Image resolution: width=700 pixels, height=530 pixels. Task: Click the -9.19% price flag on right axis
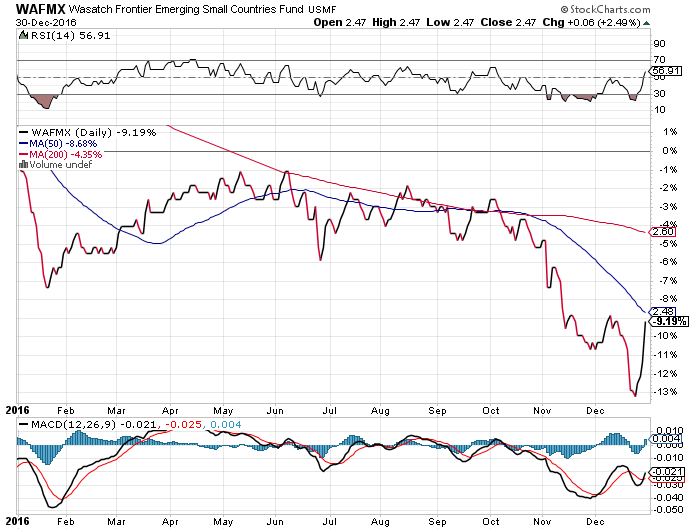click(669, 321)
